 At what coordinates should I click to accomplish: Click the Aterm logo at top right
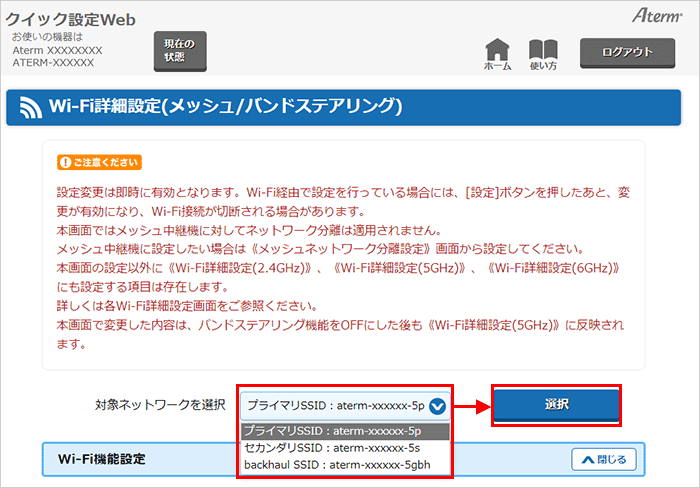(x=655, y=16)
